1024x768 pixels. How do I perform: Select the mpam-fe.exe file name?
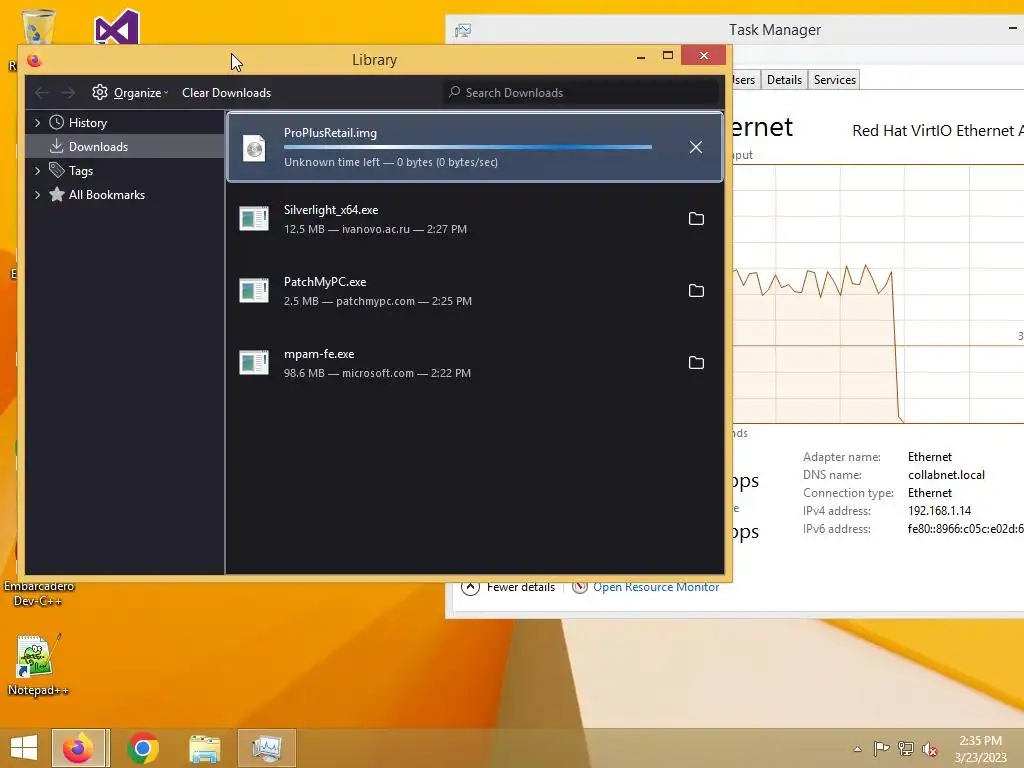tap(319, 353)
